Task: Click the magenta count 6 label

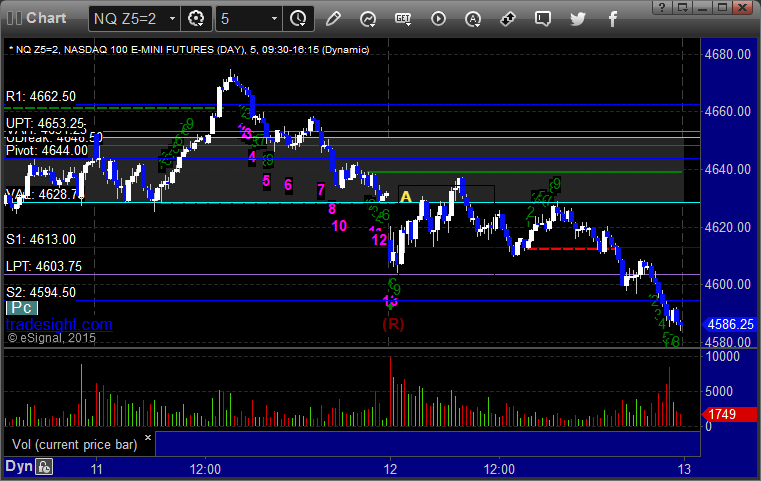Action: [288, 184]
